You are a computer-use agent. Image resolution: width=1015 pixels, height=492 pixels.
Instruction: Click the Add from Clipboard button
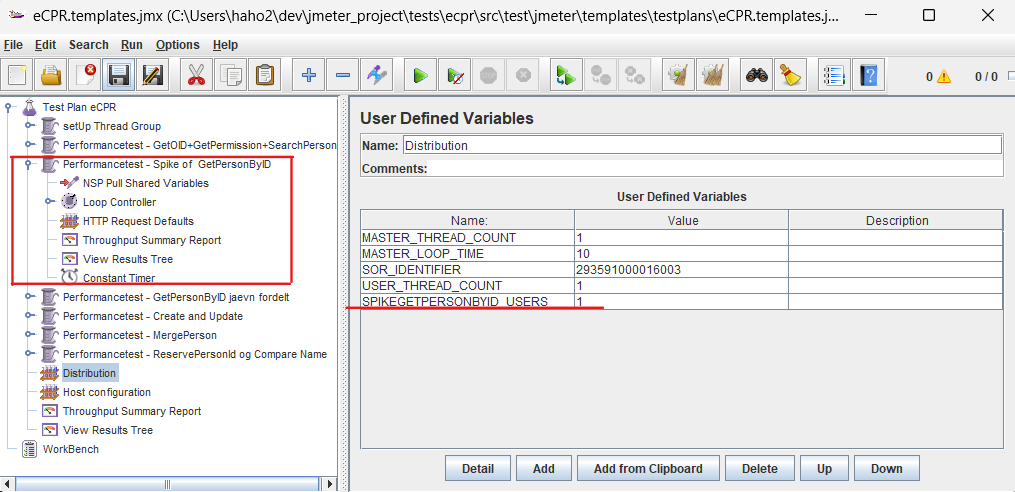tap(647, 468)
